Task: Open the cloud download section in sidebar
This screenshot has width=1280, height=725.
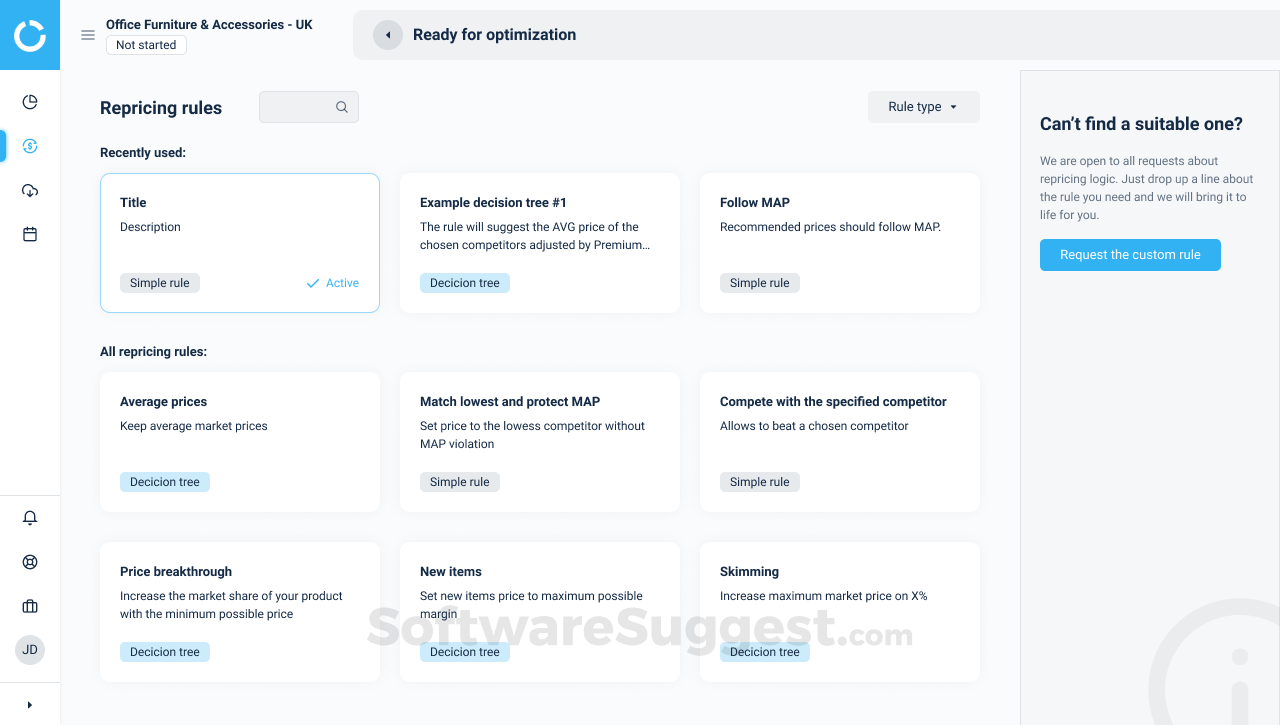Action: pos(30,190)
